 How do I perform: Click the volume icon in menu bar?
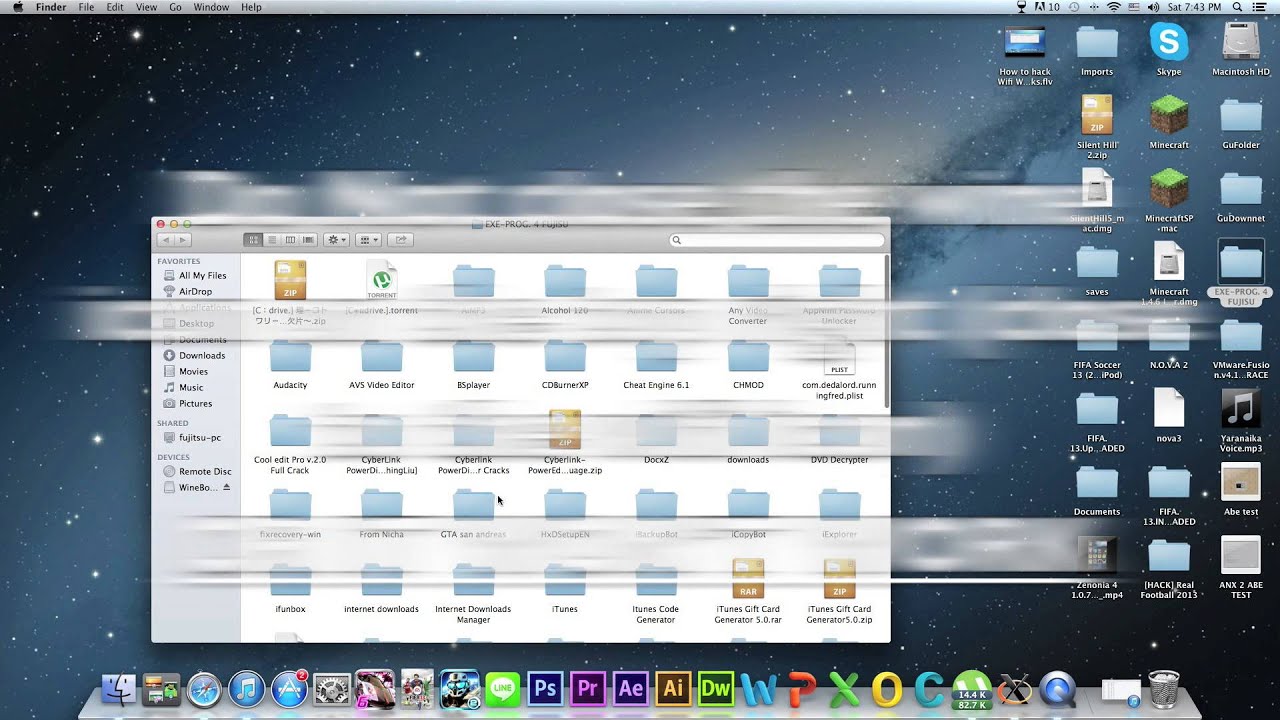click(1153, 7)
